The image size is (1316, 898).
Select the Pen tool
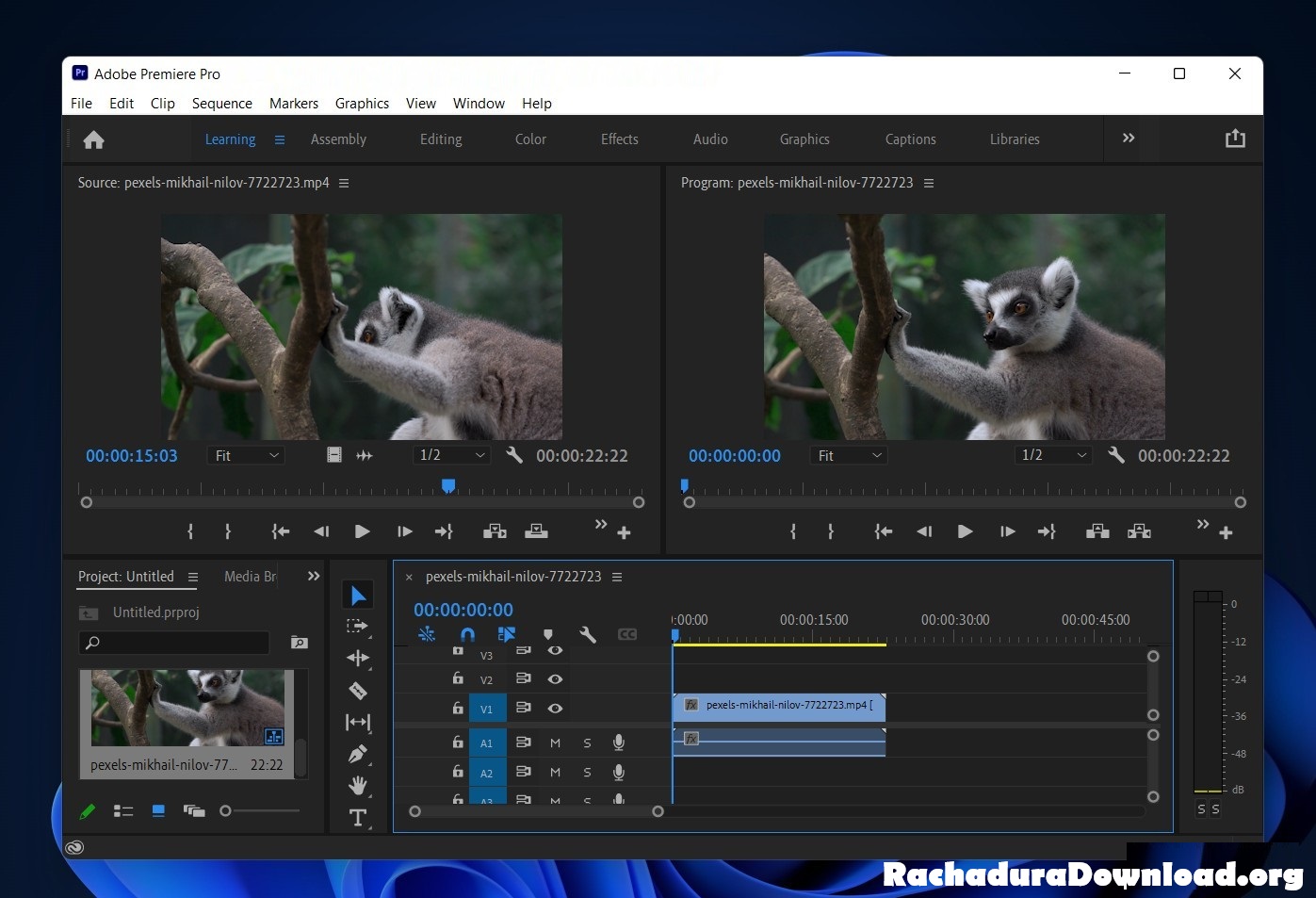pyautogui.click(x=358, y=754)
